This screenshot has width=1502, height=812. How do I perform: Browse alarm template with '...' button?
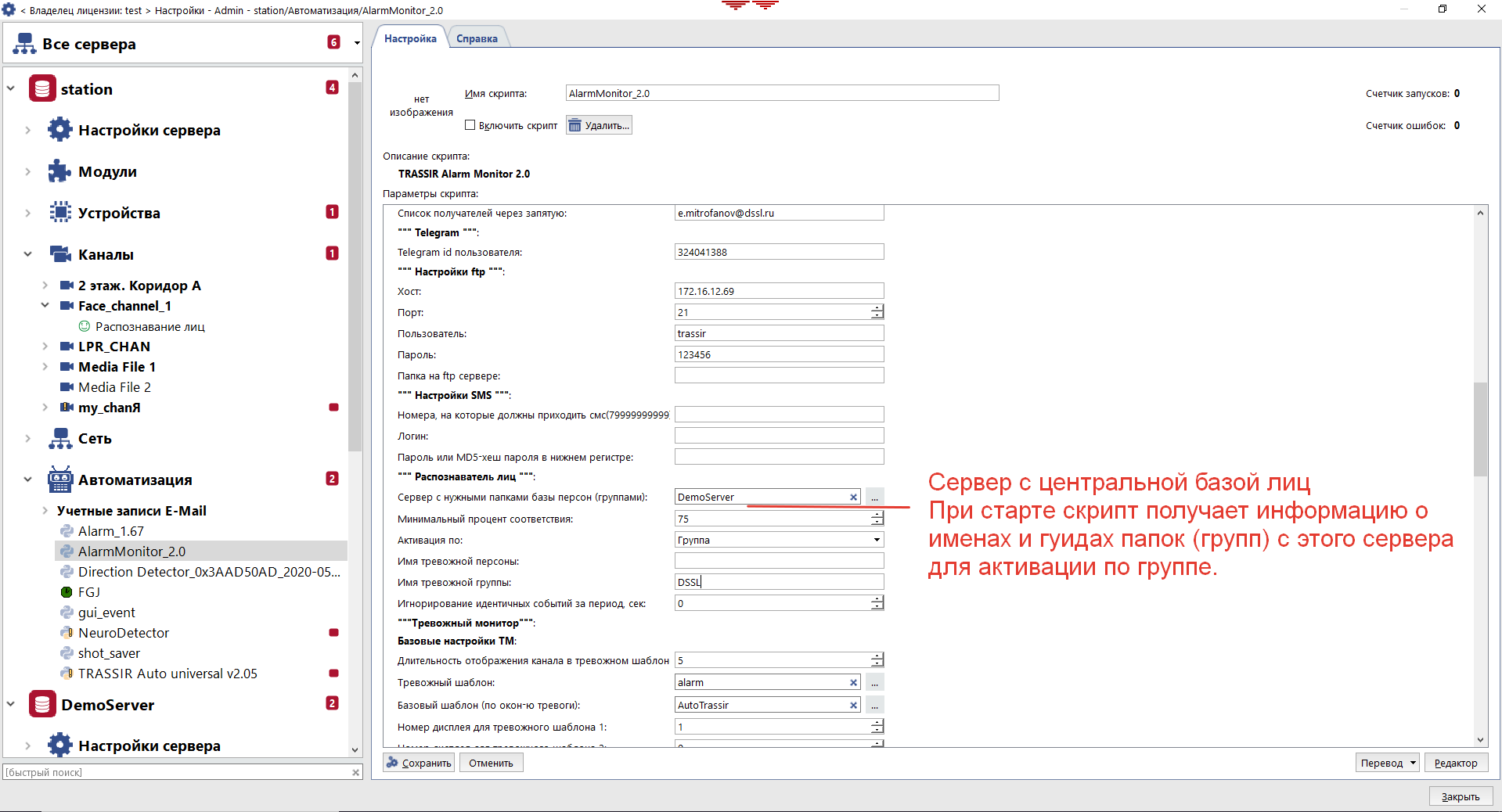click(x=875, y=682)
